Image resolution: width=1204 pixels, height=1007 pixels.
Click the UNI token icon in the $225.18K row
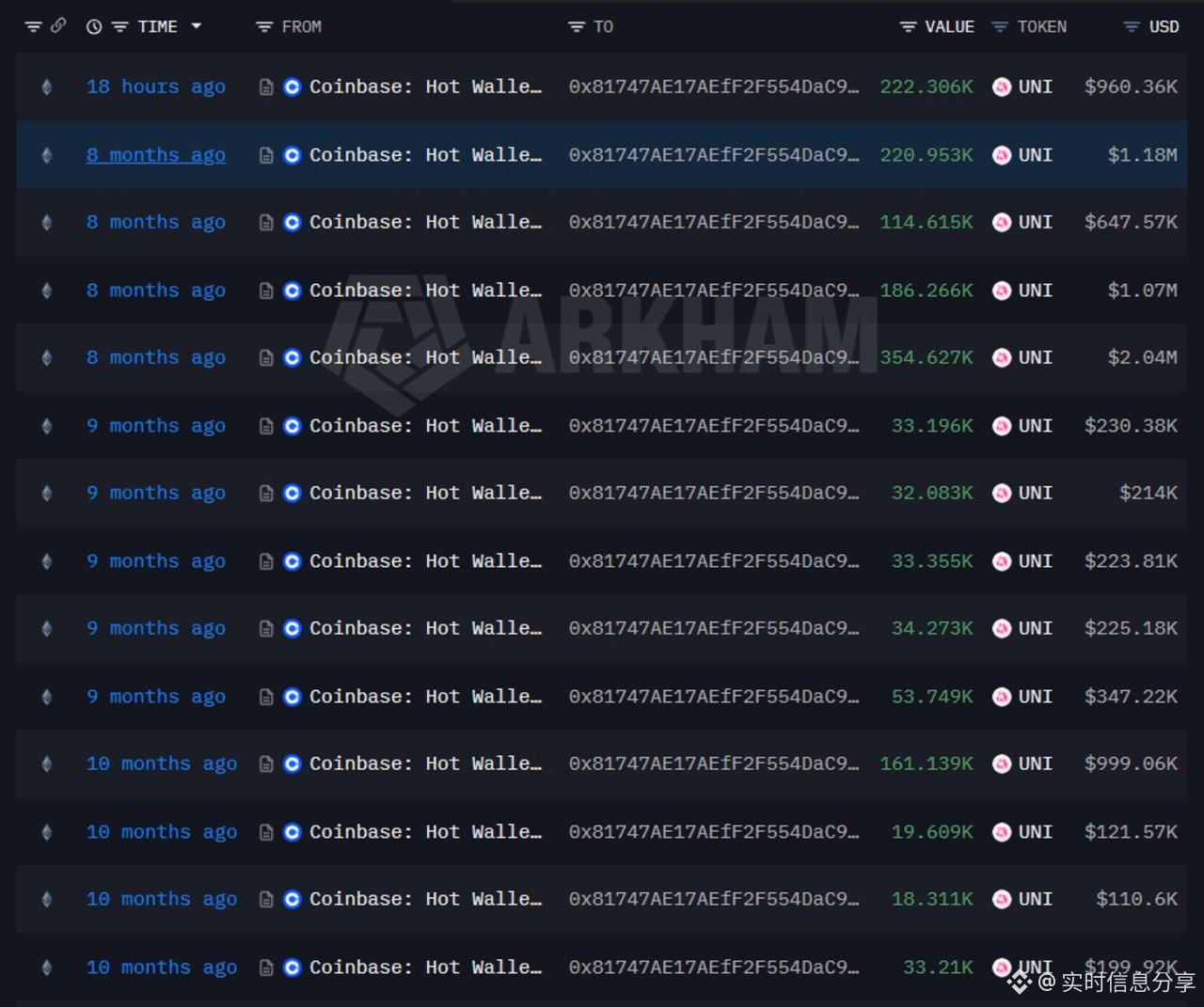click(x=1002, y=629)
